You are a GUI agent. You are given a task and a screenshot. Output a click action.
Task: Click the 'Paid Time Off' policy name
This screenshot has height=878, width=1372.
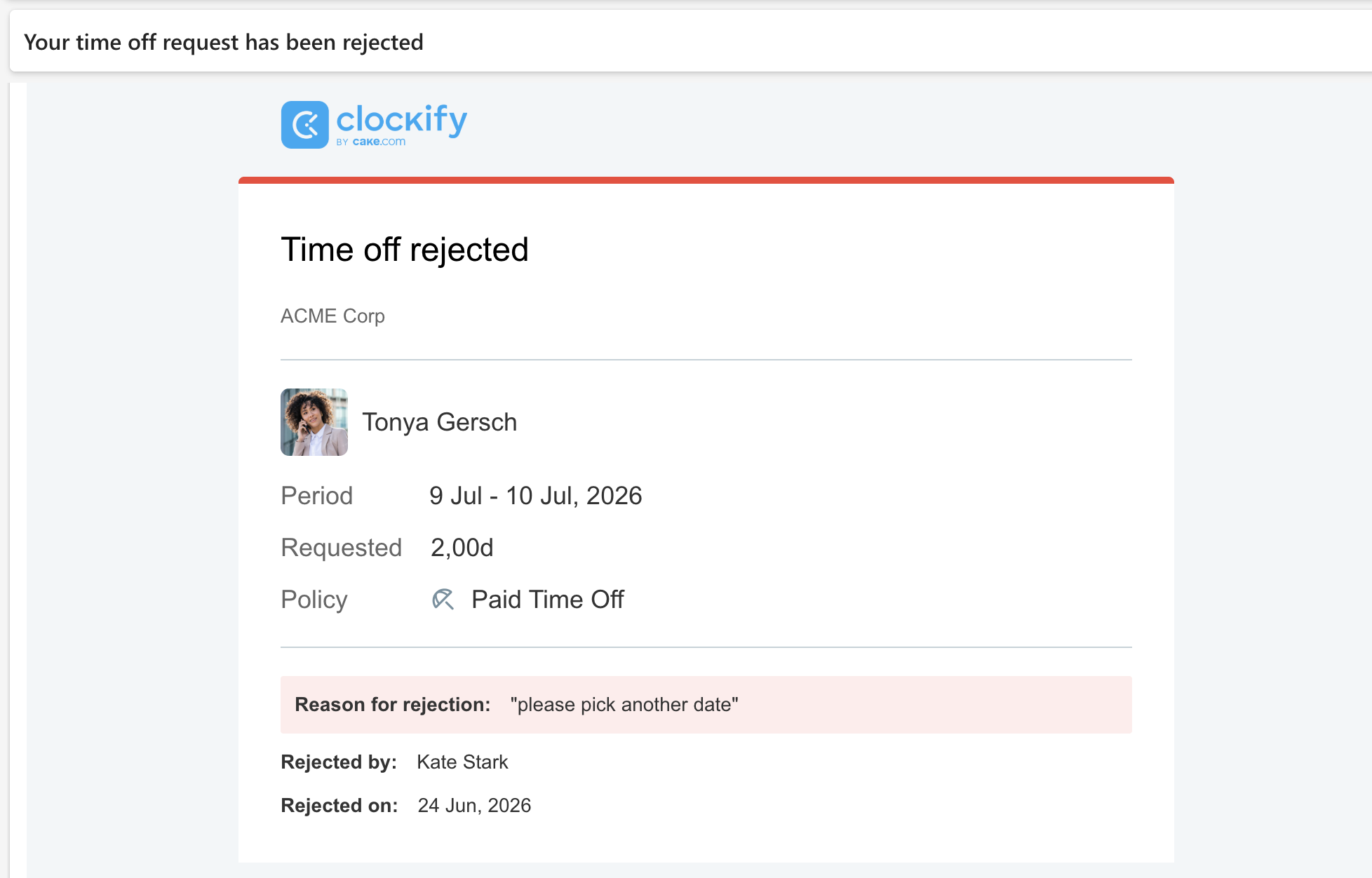pyautogui.click(x=548, y=600)
